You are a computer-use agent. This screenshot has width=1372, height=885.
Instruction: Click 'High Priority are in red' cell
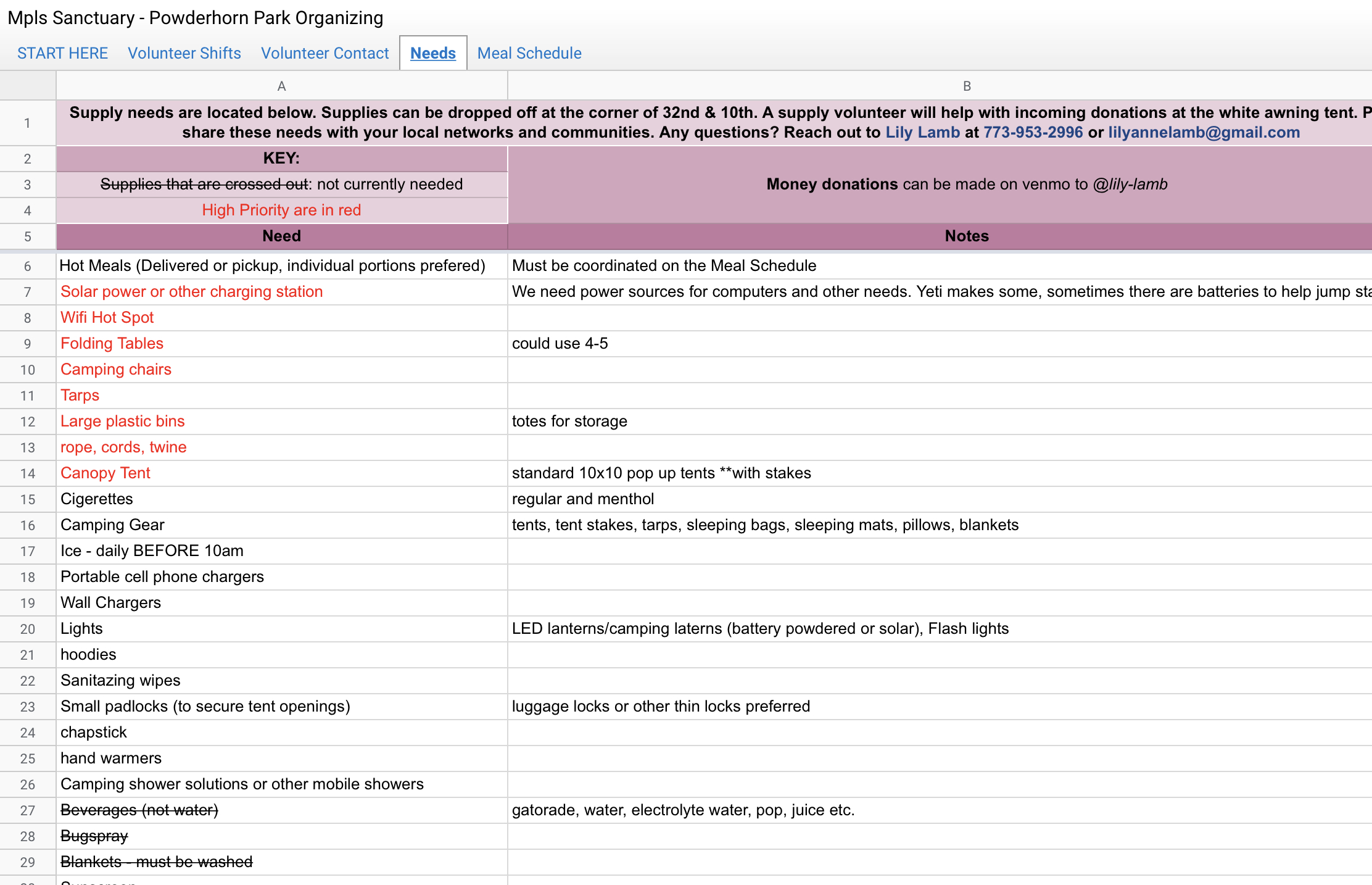282,210
